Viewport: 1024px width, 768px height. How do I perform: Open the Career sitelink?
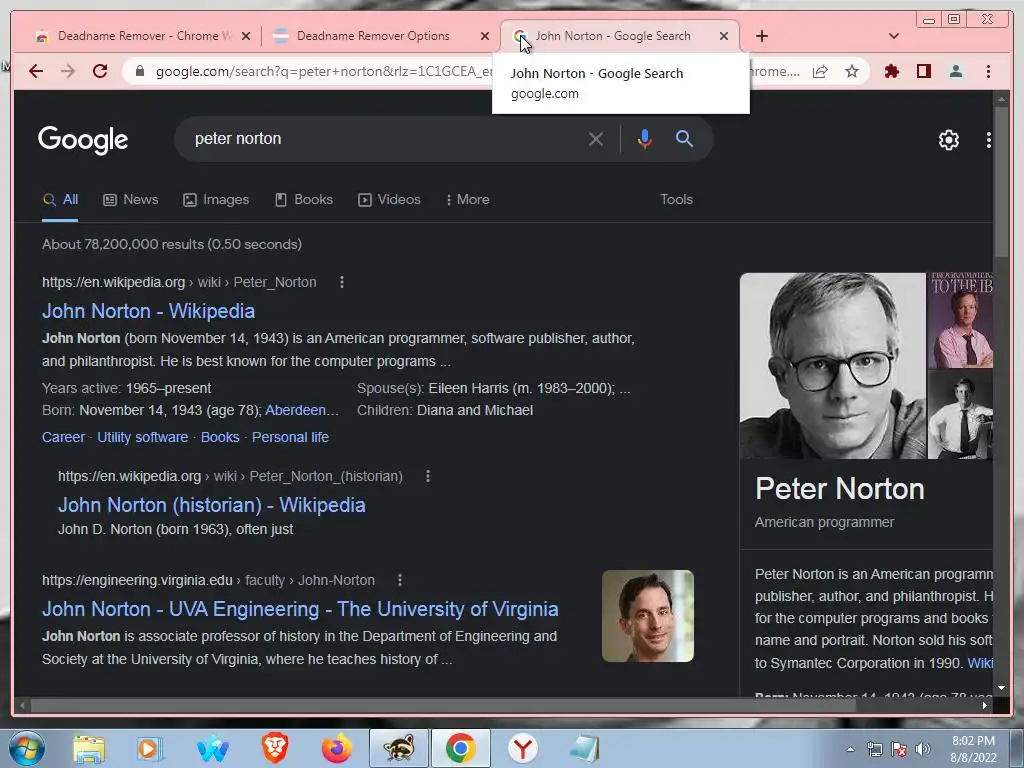click(63, 437)
